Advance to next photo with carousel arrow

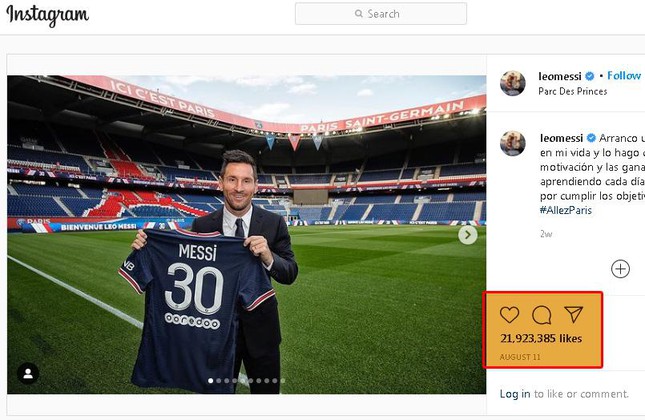467,235
